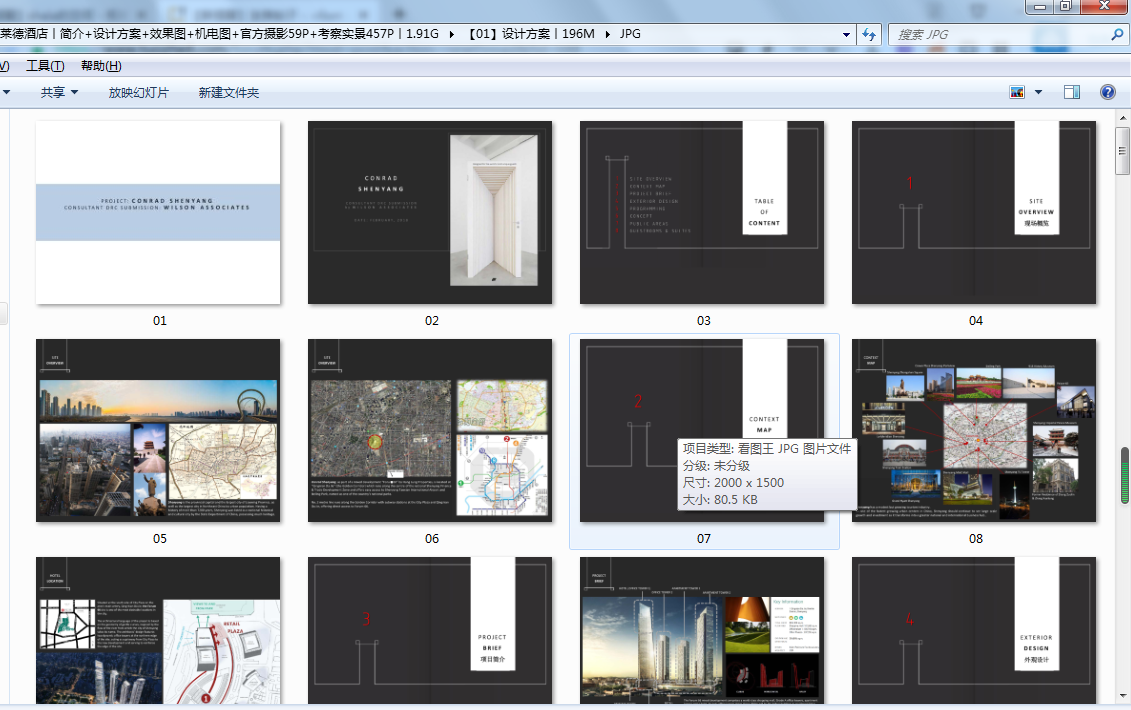Image resolution: width=1131 pixels, height=710 pixels.
Task: Expand the arrow before JPG in path
Action: (607, 34)
